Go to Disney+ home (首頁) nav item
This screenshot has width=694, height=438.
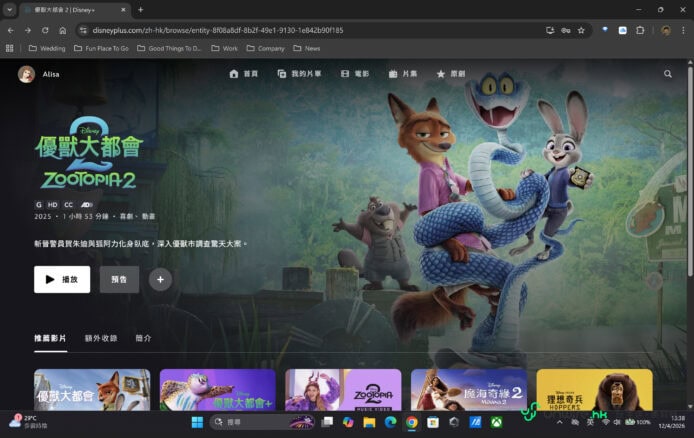(x=244, y=74)
